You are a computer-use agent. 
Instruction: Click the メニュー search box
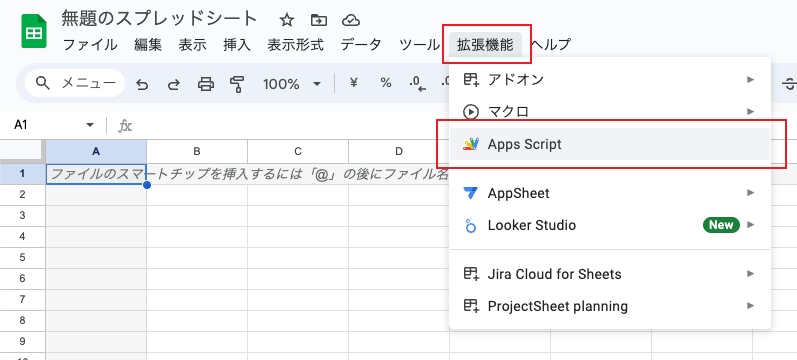point(75,83)
